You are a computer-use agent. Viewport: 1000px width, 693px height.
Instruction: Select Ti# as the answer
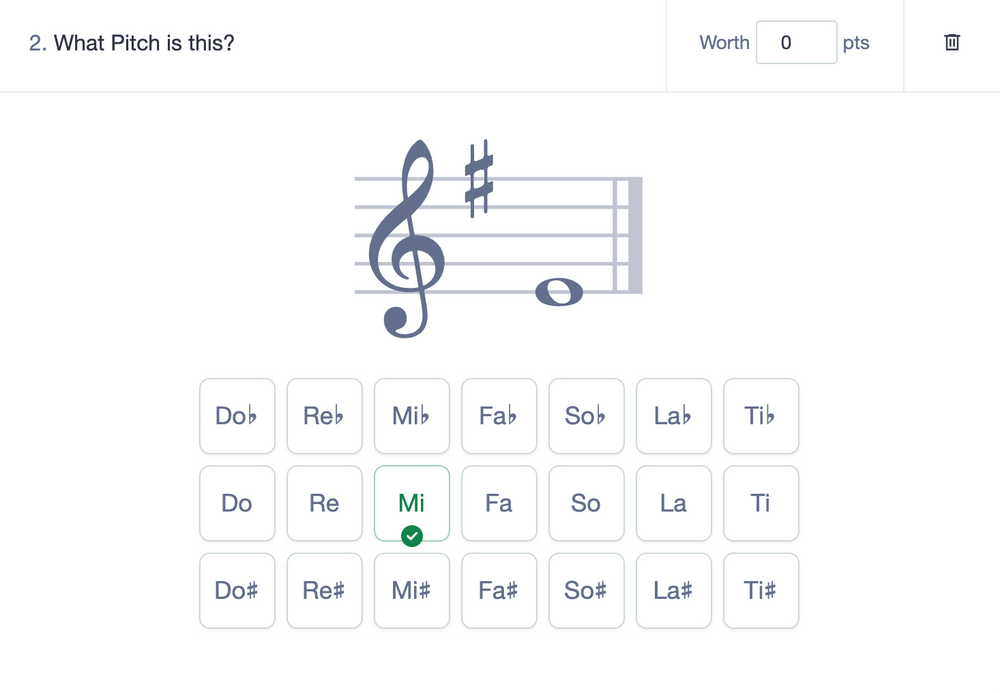pos(761,590)
